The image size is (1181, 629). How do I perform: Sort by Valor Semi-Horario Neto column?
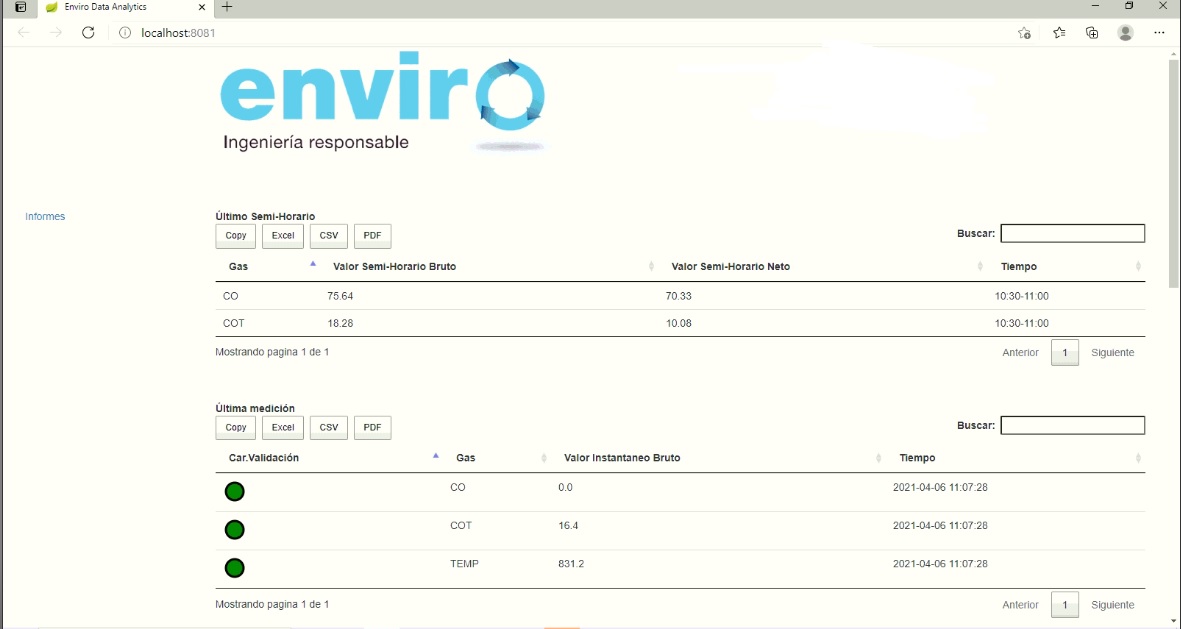tap(822, 267)
